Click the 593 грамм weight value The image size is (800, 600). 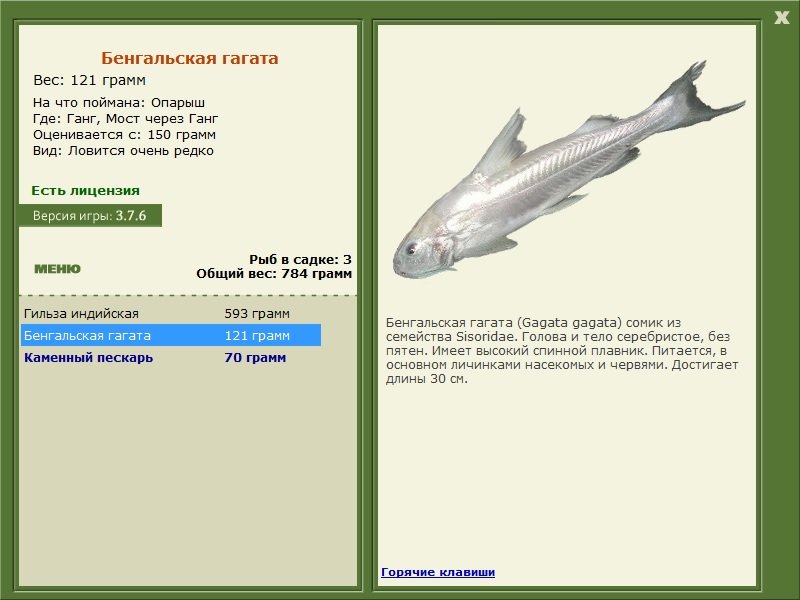click(257, 313)
